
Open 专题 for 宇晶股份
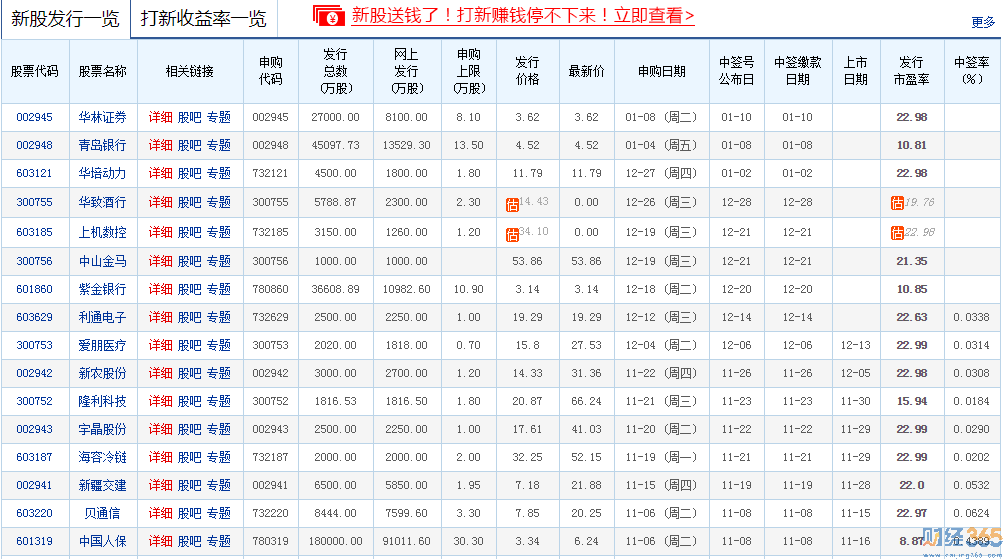coord(219,429)
